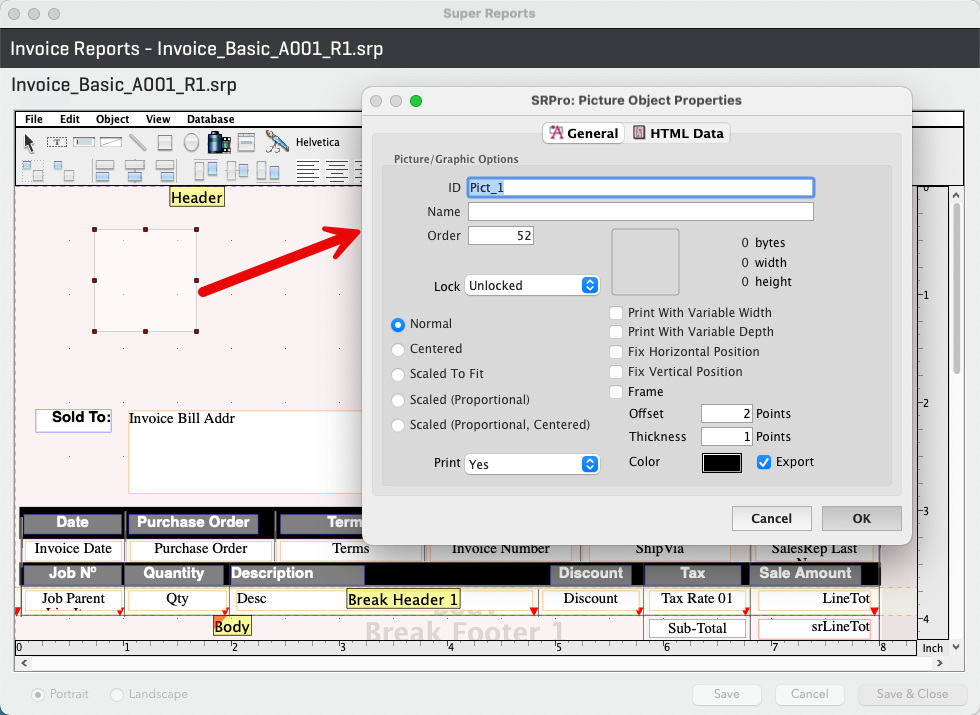This screenshot has width=980, height=715.
Task: Open the Lock dropdown showing Unlocked
Action: pos(532,286)
